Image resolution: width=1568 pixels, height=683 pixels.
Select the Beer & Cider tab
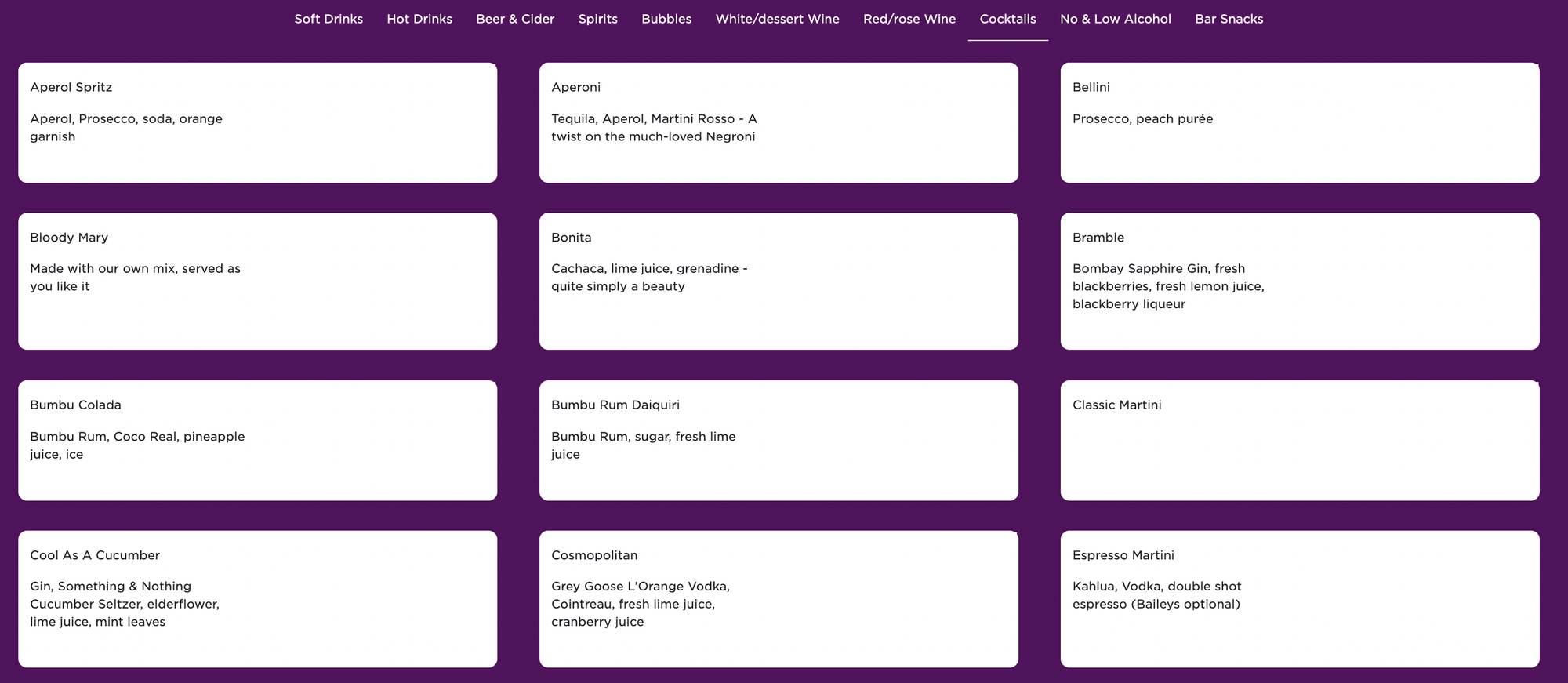tap(515, 19)
